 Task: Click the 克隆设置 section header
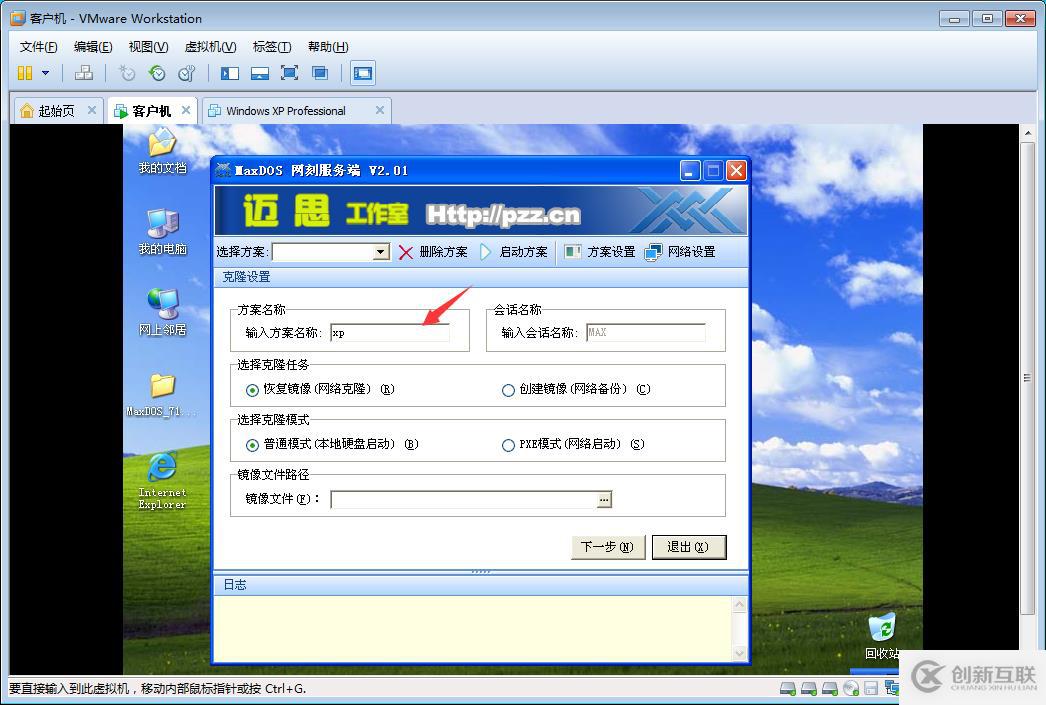click(480, 277)
